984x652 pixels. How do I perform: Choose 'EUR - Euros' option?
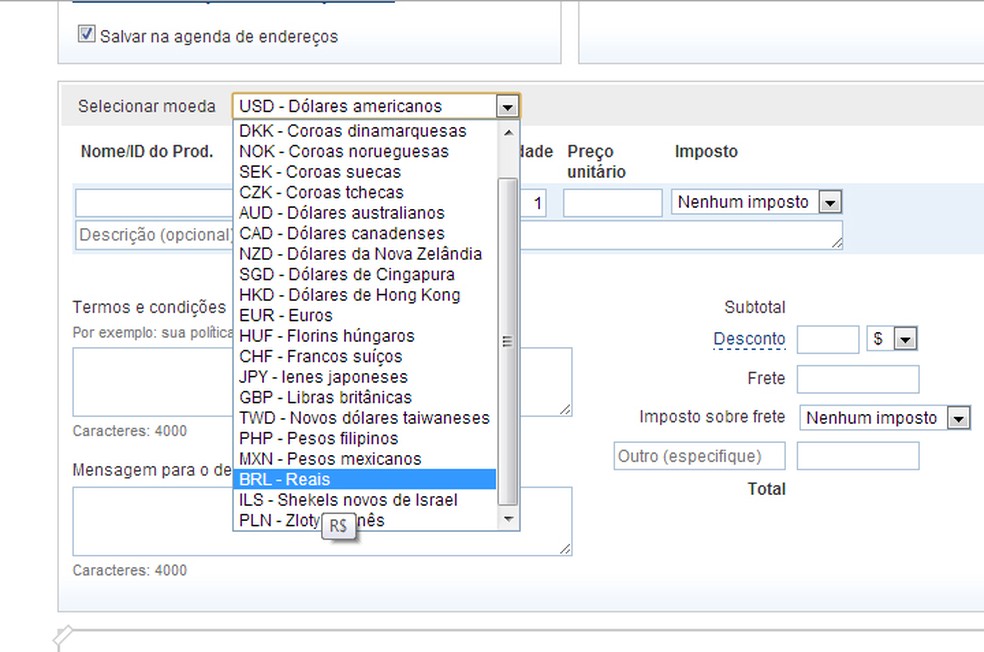click(364, 315)
